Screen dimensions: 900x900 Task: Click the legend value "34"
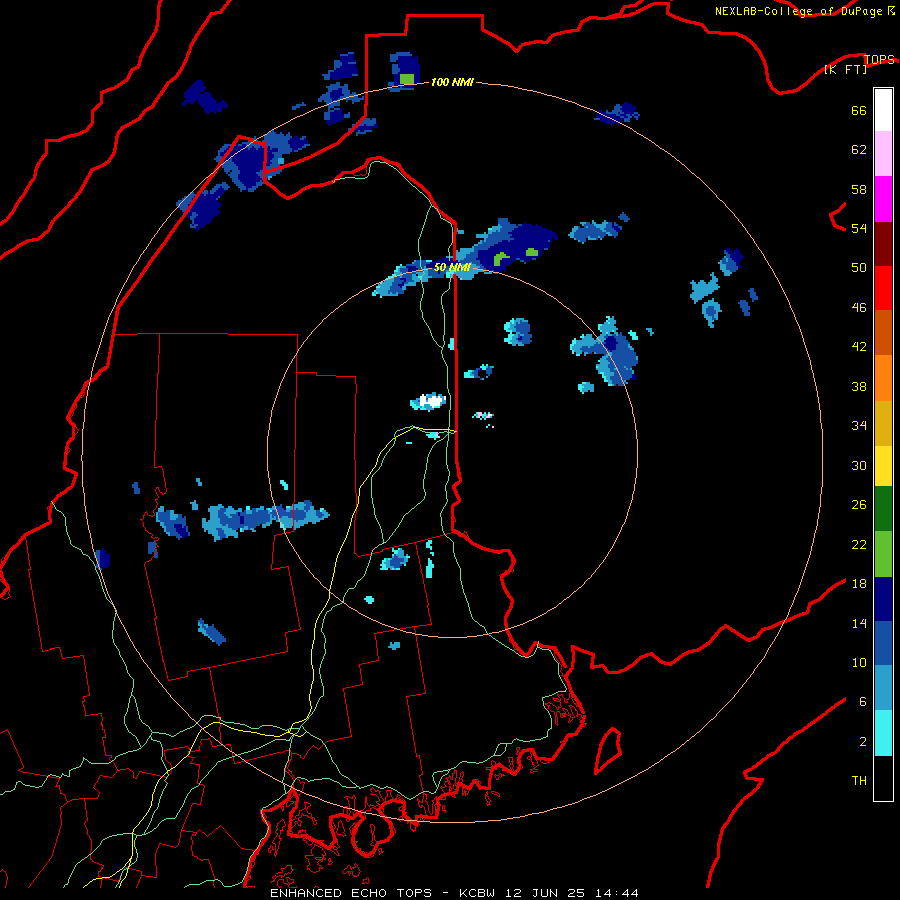click(859, 426)
